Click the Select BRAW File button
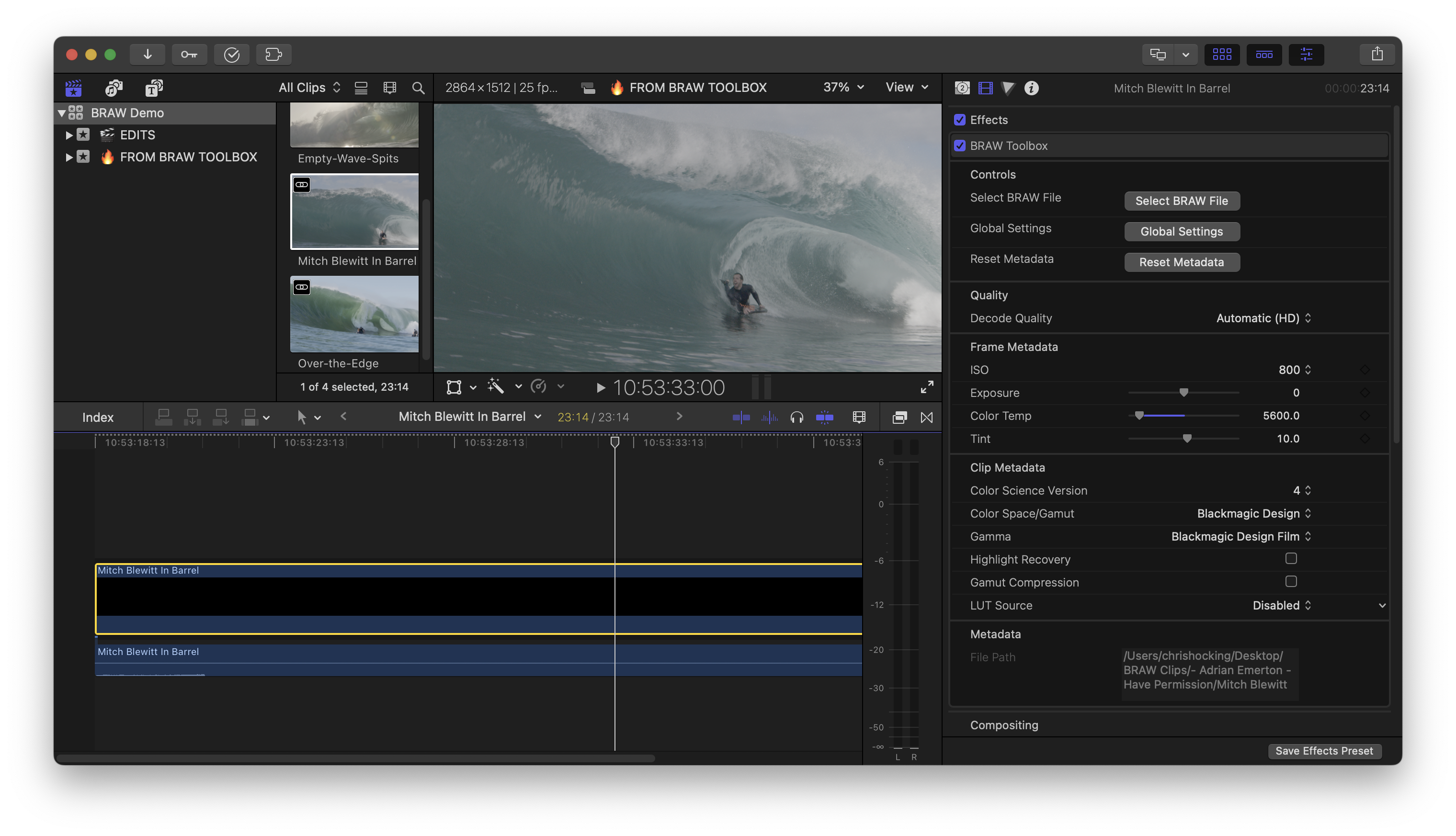The height and width of the screenshot is (836, 1456). [x=1182, y=201]
